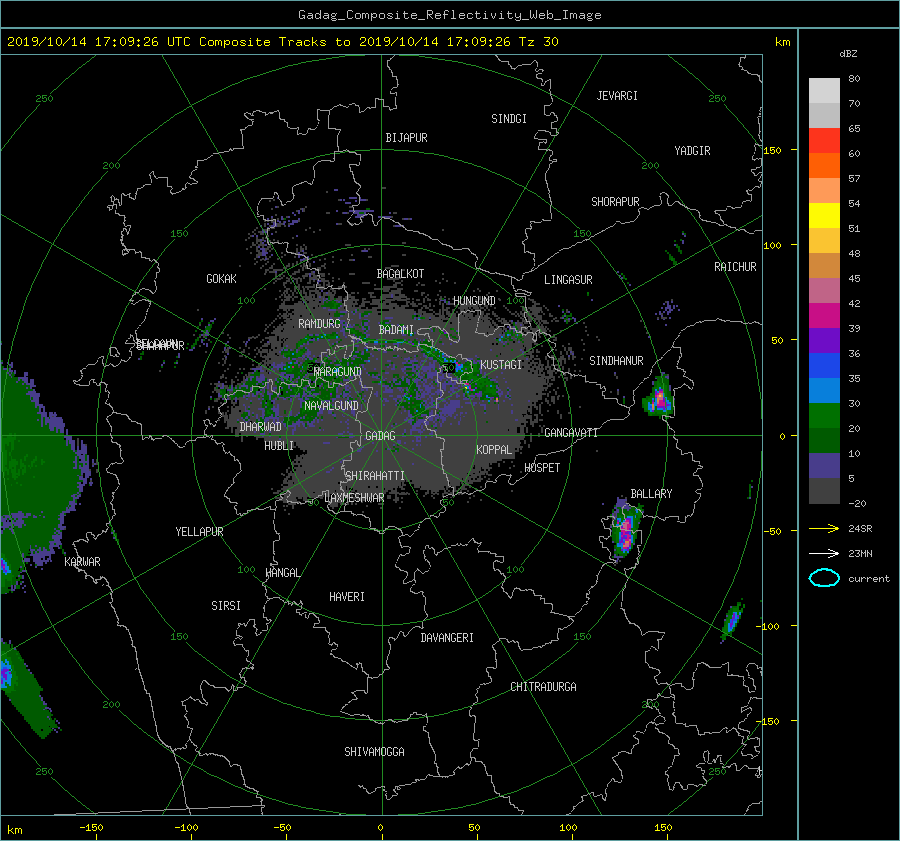Click the SHIVAMOGGA city label
Viewport: 900px width, 841px height.
click(x=374, y=751)
